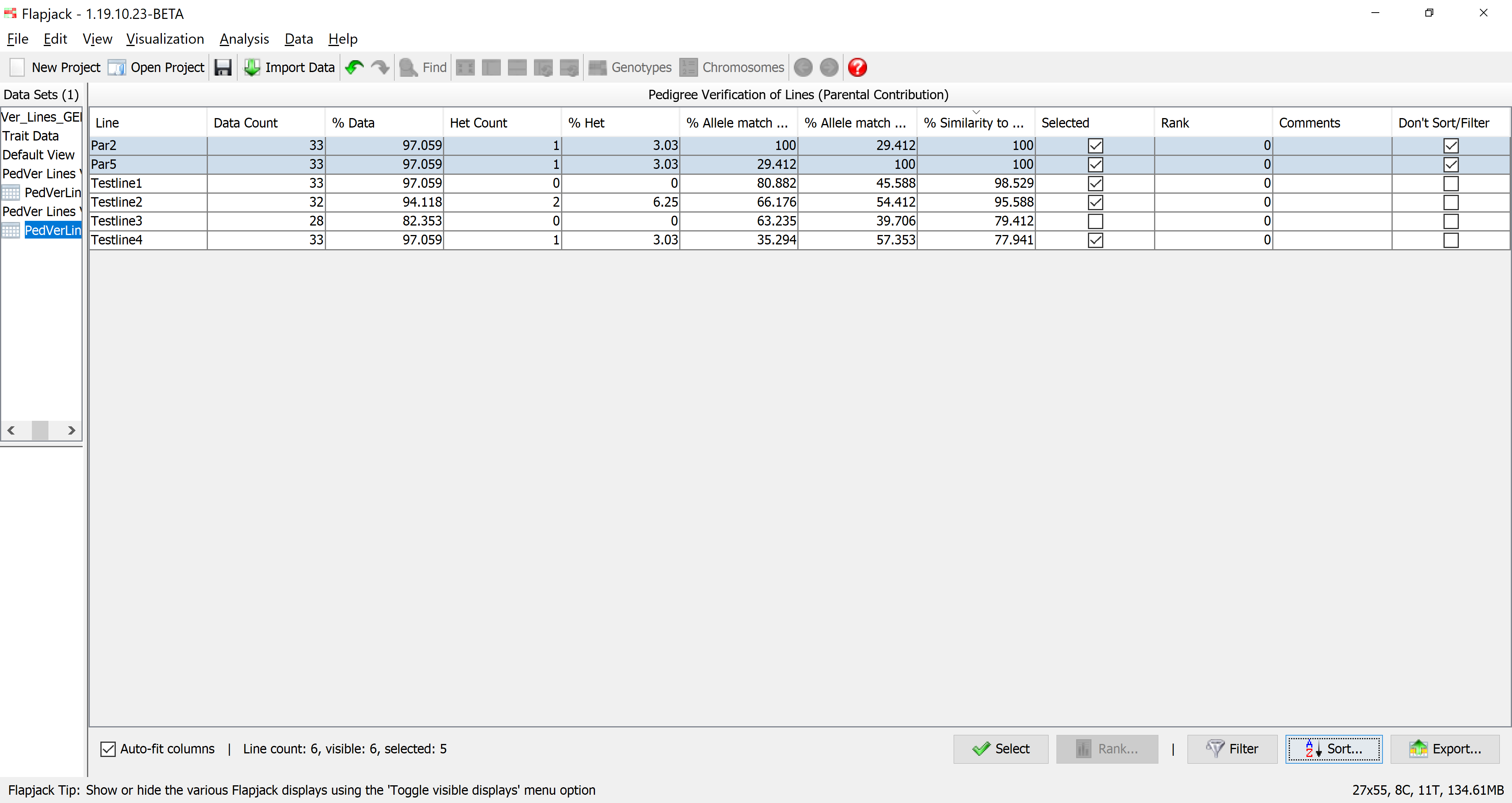
Task: Click the Find toolbar button
Action: [423, 67]
